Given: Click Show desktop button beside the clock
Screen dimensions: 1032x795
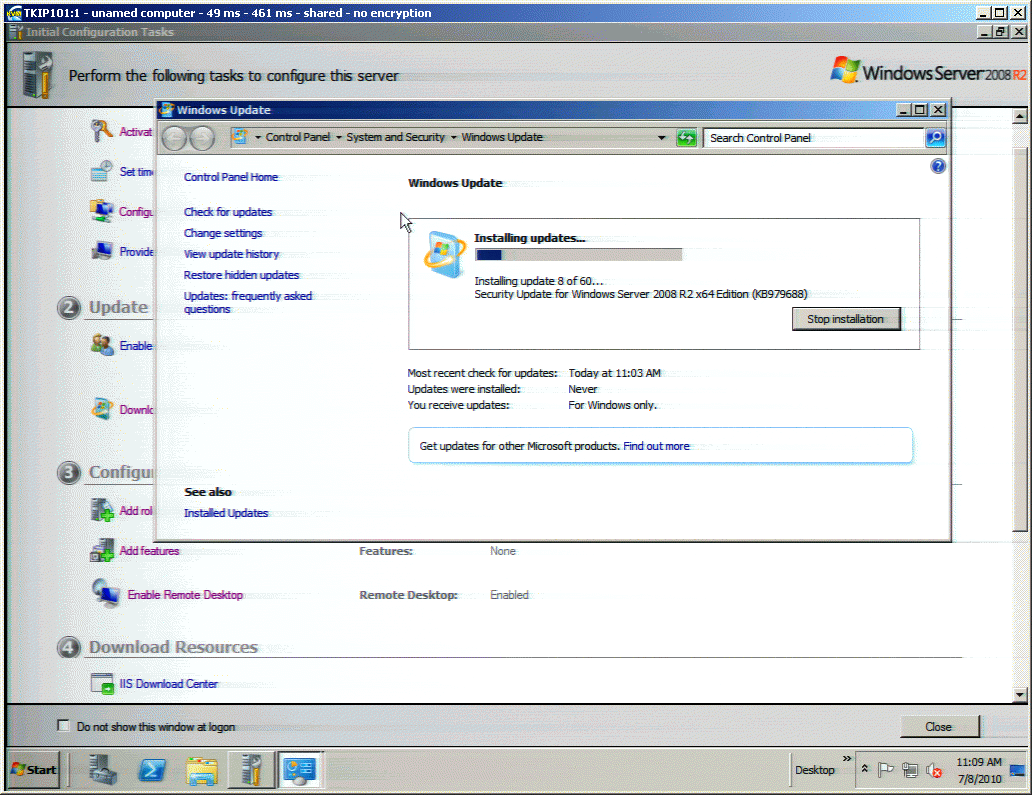Looking at the screenshot, I should (1018, 770).
